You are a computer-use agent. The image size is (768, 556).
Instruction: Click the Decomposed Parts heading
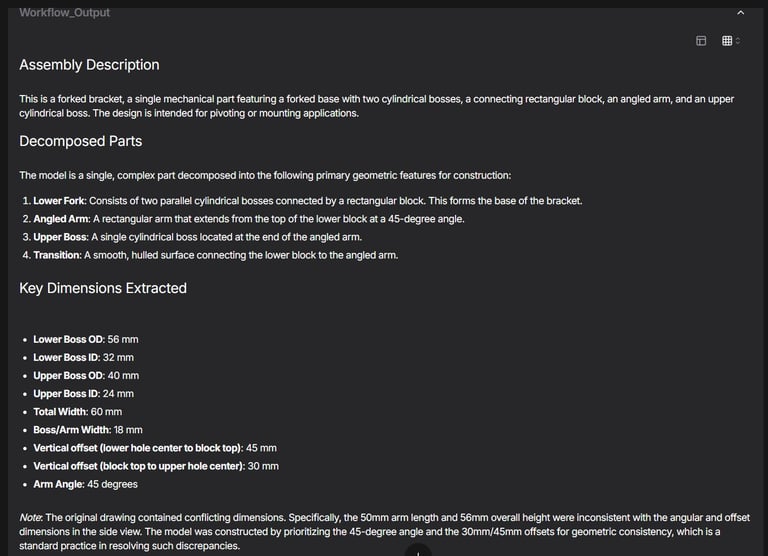click(80, 141)
